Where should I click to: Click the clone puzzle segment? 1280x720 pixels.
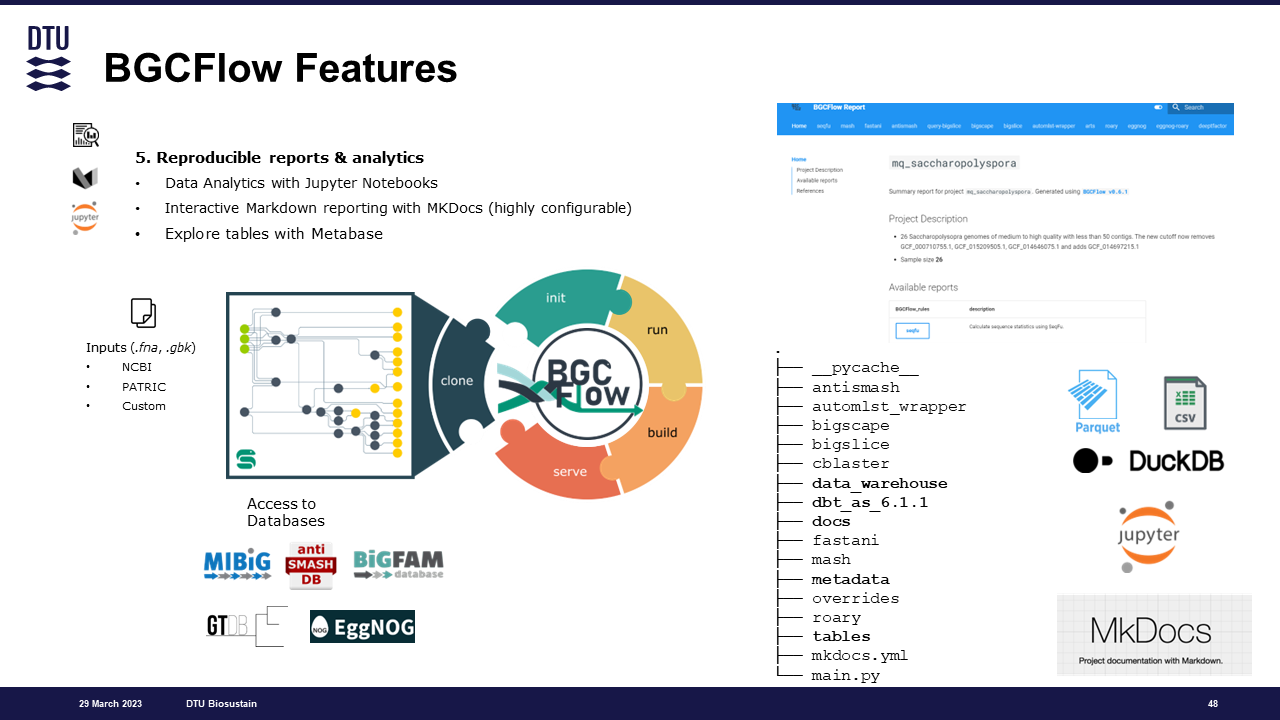pyautogui.click(x=457, y=381)
